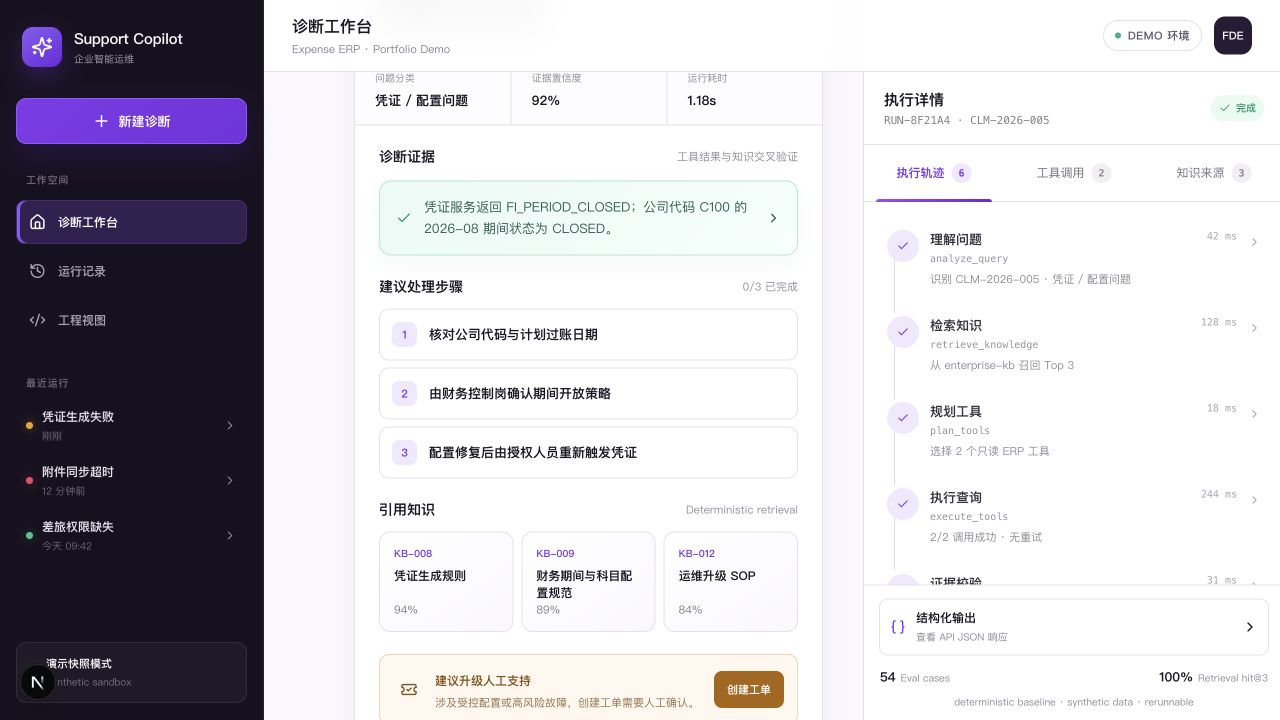Screen dimensions: 1280x720
Task: Open step 核对公司代码与计划过账日期
Action: pos(588,334)
